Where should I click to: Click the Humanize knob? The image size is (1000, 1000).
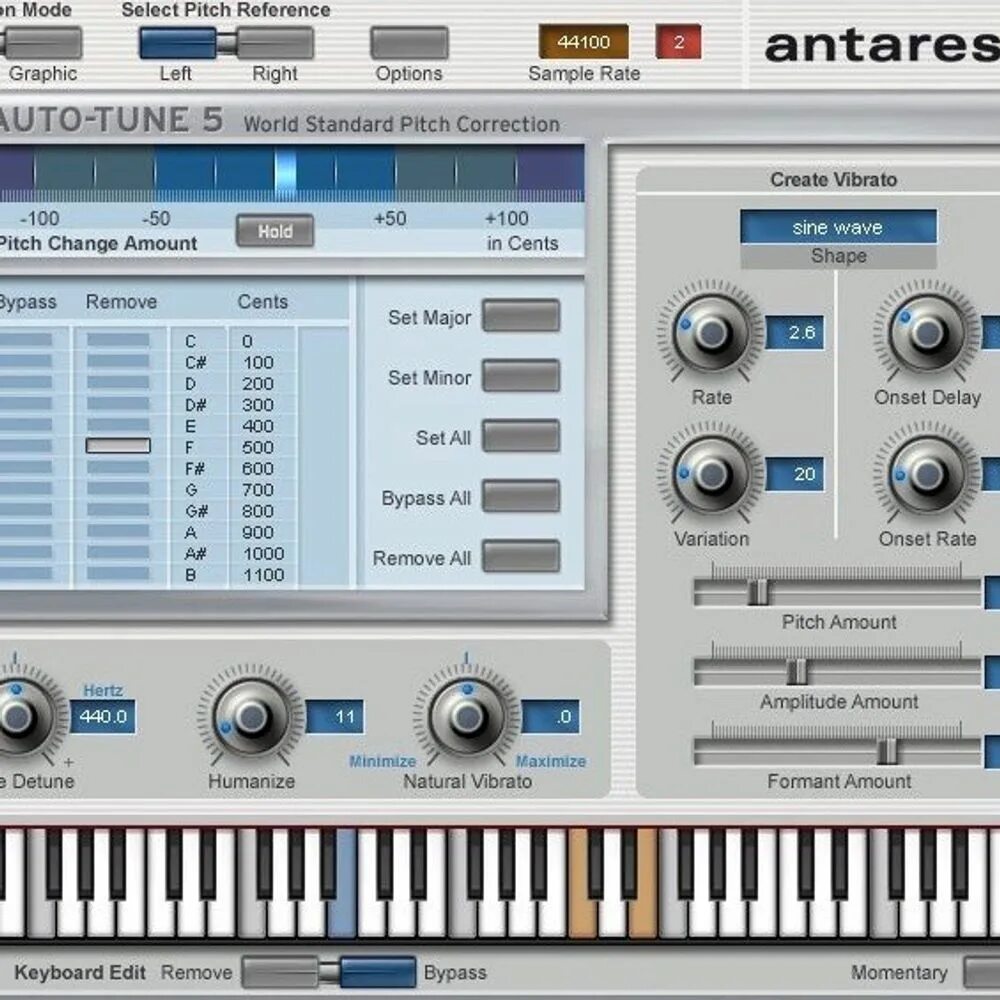(x=251, y=716)
